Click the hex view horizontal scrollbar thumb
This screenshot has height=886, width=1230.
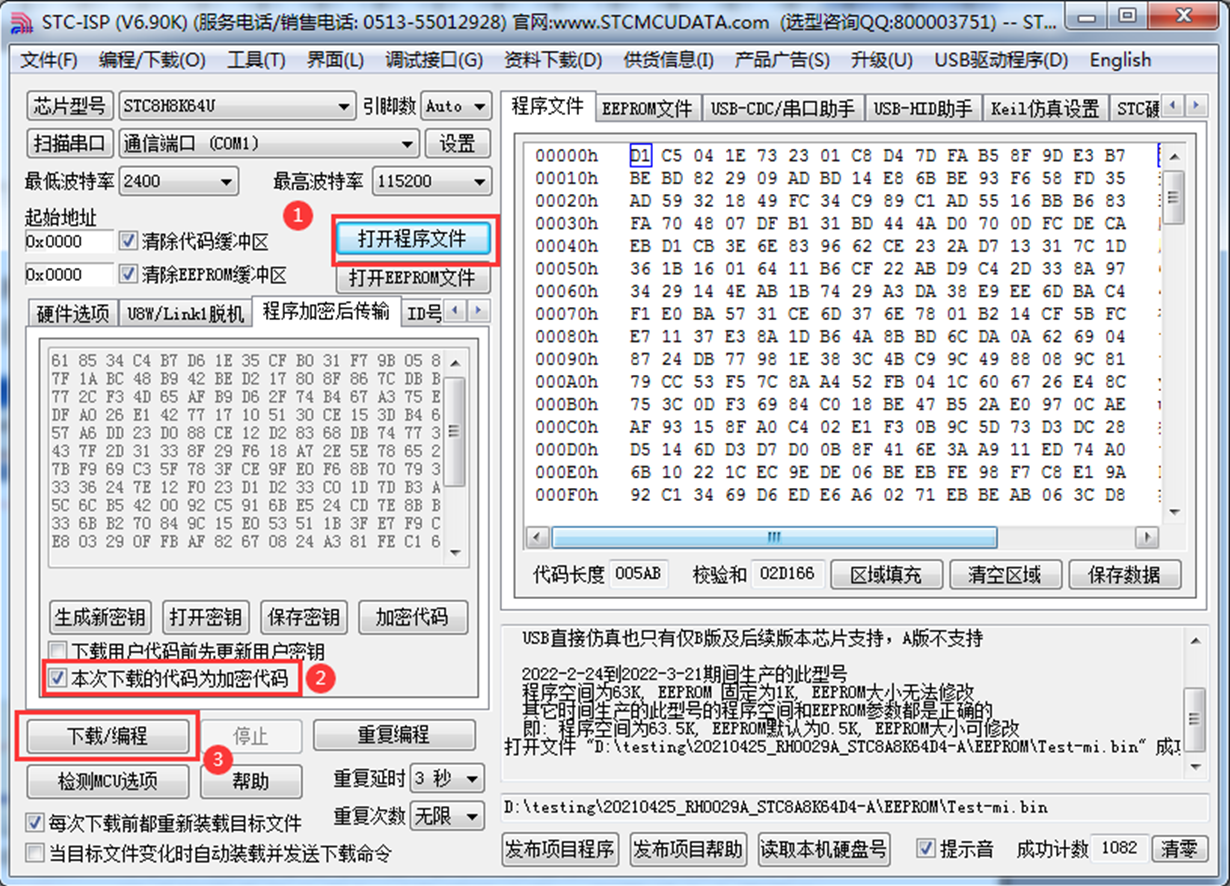click(x=774, y=537)
